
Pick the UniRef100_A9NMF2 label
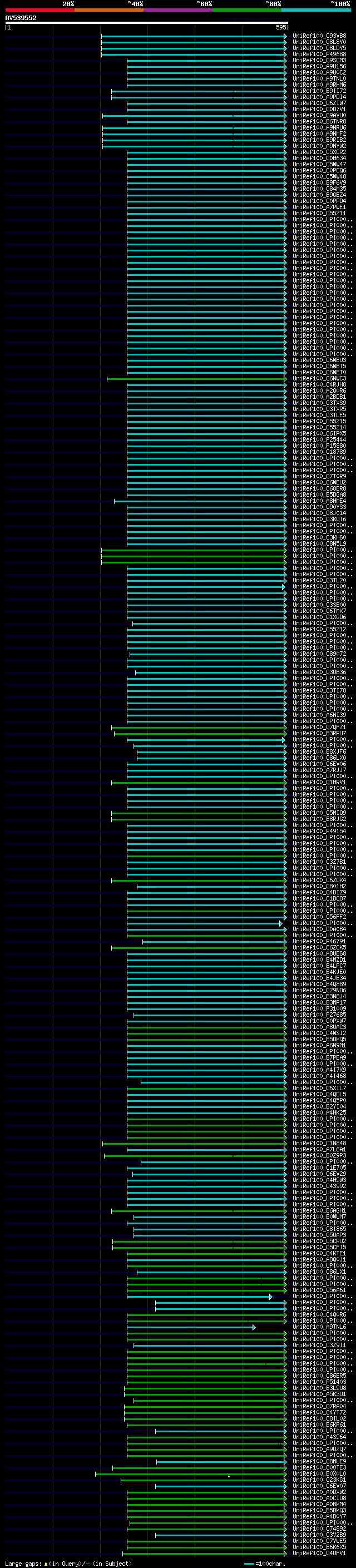coord(319,134)
